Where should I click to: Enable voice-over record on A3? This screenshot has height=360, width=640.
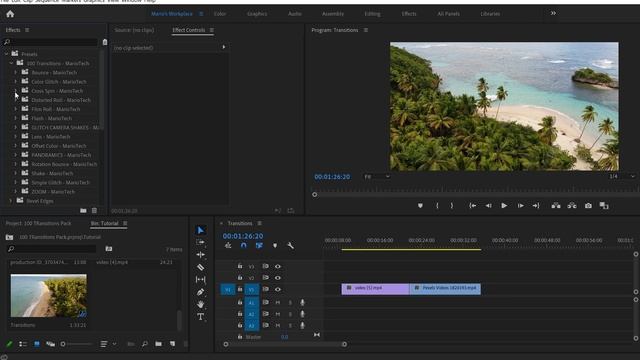pos(302,325)
